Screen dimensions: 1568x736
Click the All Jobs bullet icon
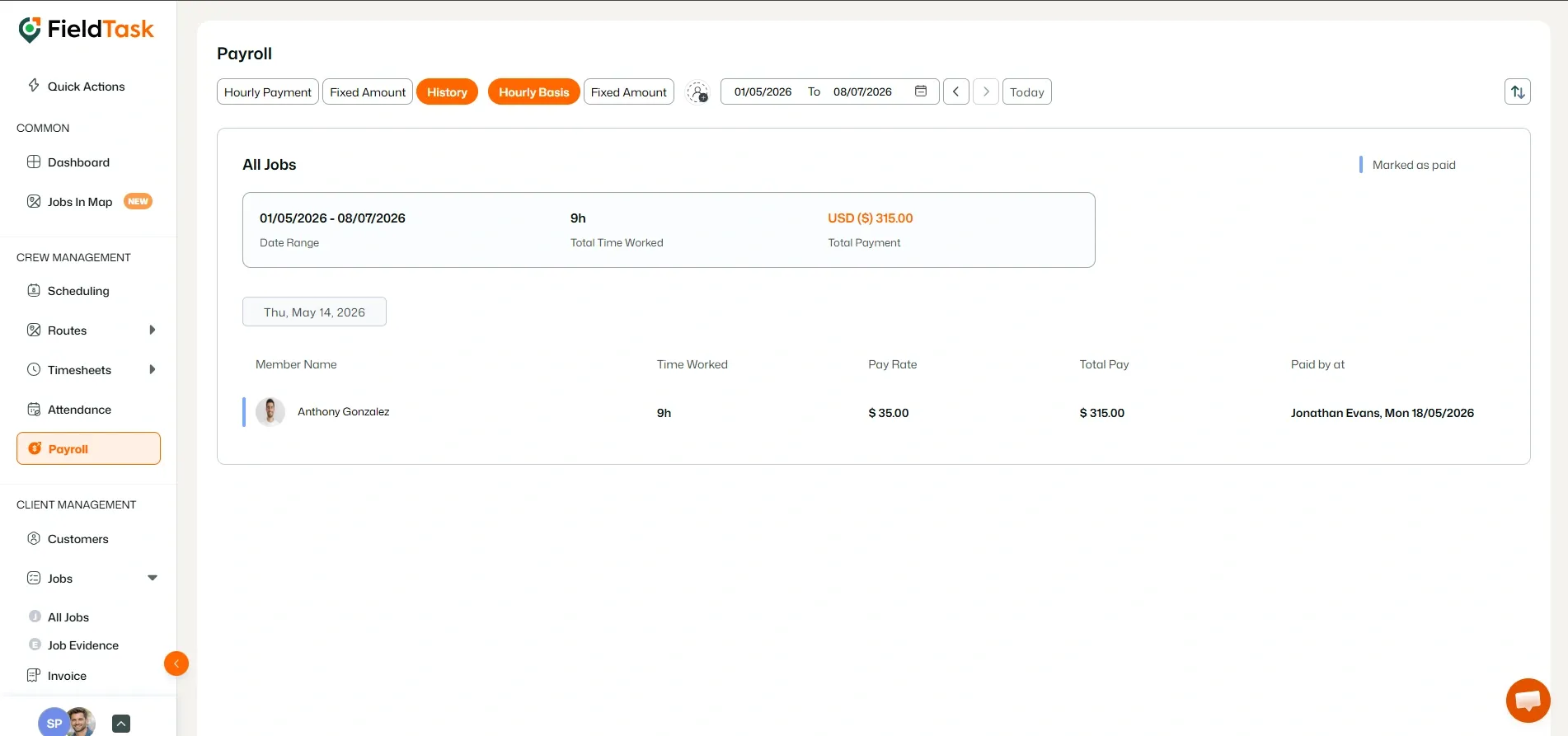tap(35, 616)
